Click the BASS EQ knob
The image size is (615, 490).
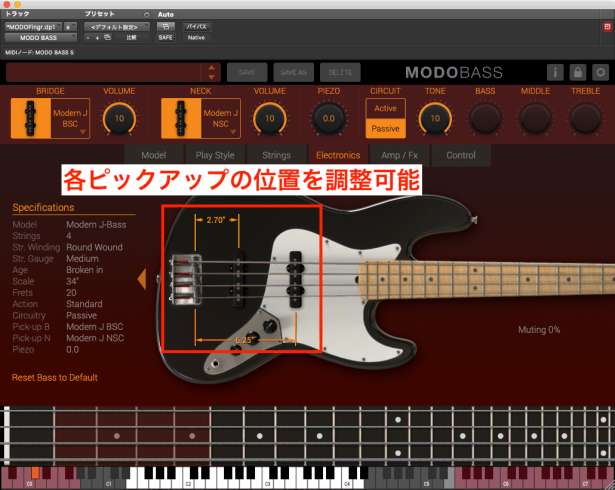(x=485, y=118)
